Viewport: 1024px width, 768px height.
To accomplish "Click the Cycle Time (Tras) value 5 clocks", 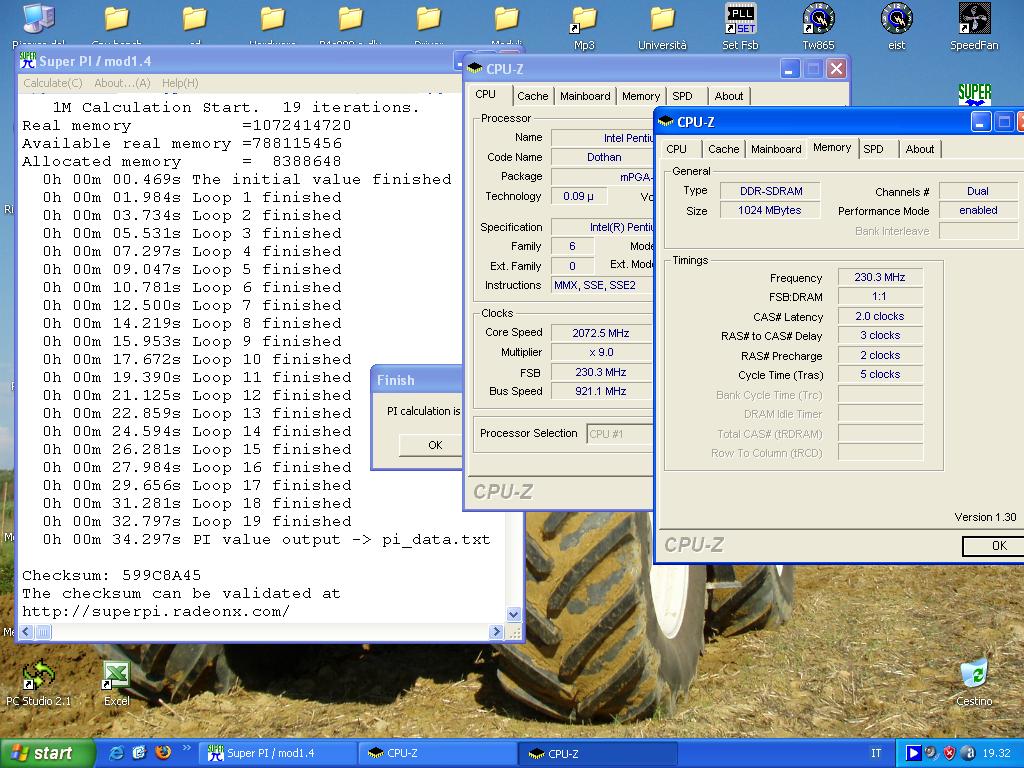I will [x=880, y=374].
